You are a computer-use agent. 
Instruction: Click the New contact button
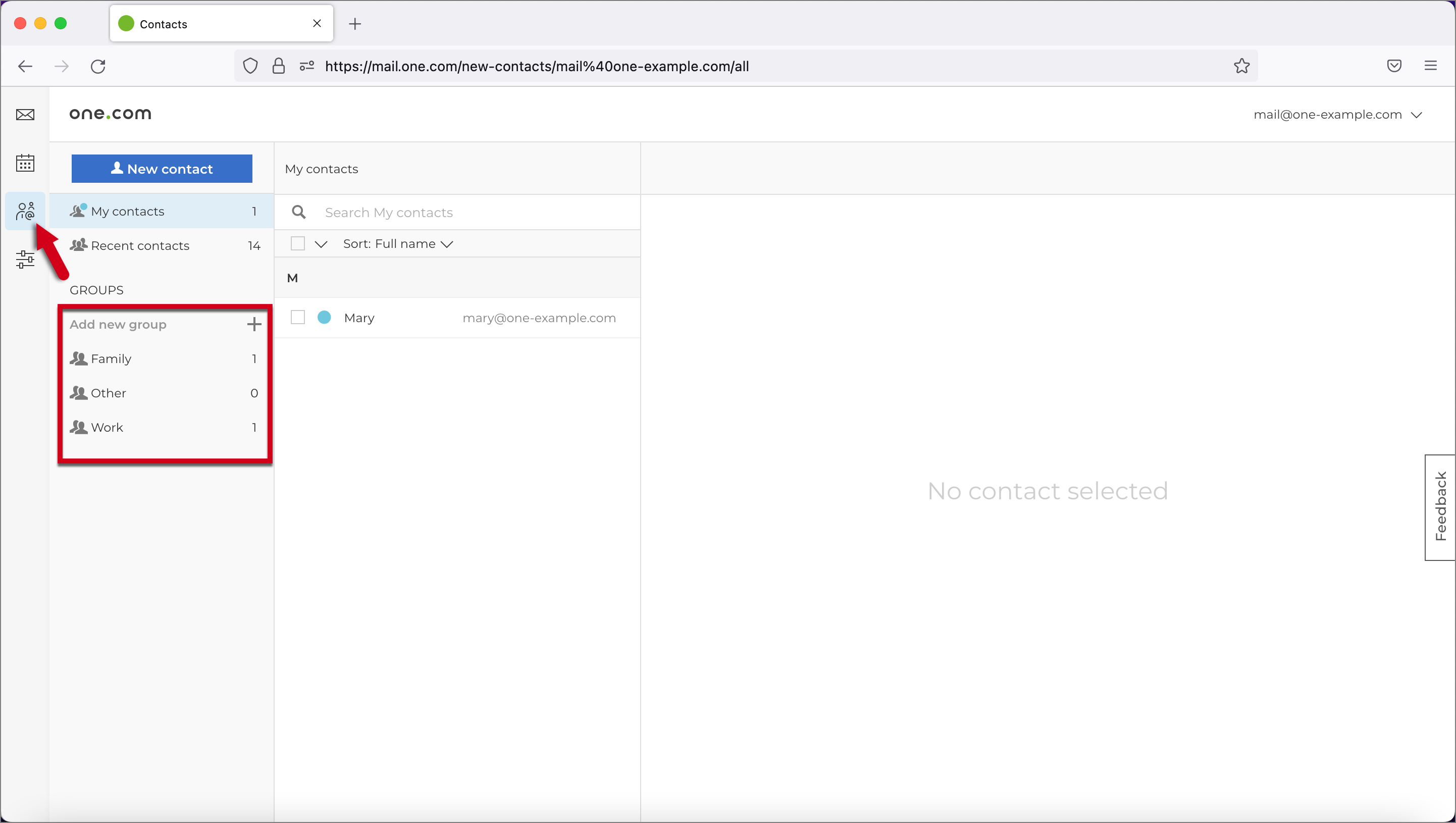162,169
